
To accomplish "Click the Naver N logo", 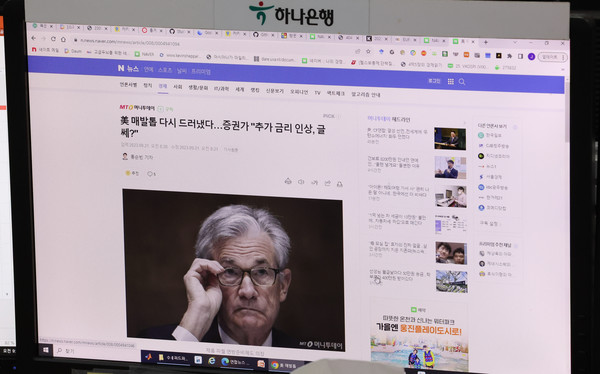I will (x=121, y=68).
